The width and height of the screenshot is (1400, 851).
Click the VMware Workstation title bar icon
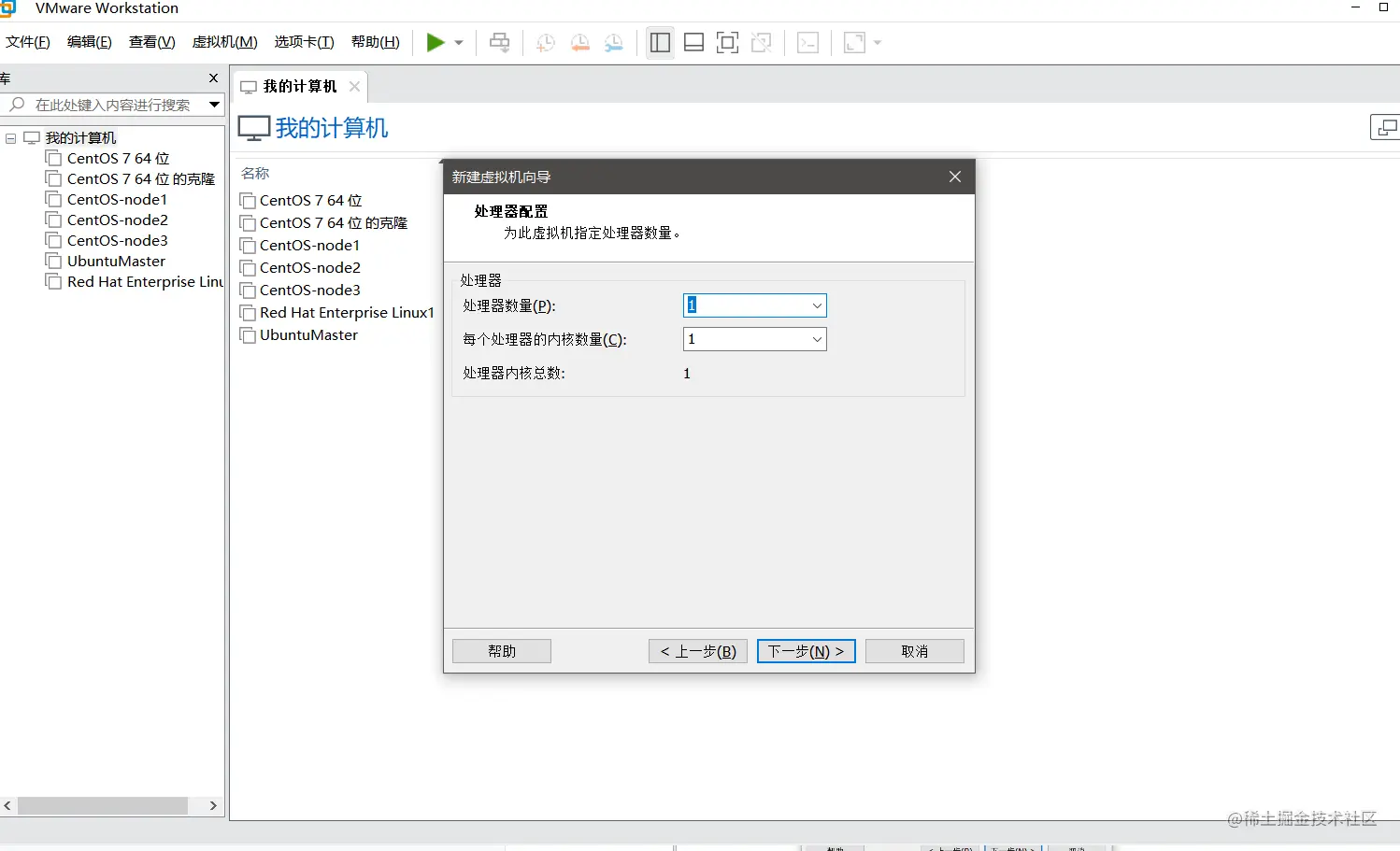7,8
